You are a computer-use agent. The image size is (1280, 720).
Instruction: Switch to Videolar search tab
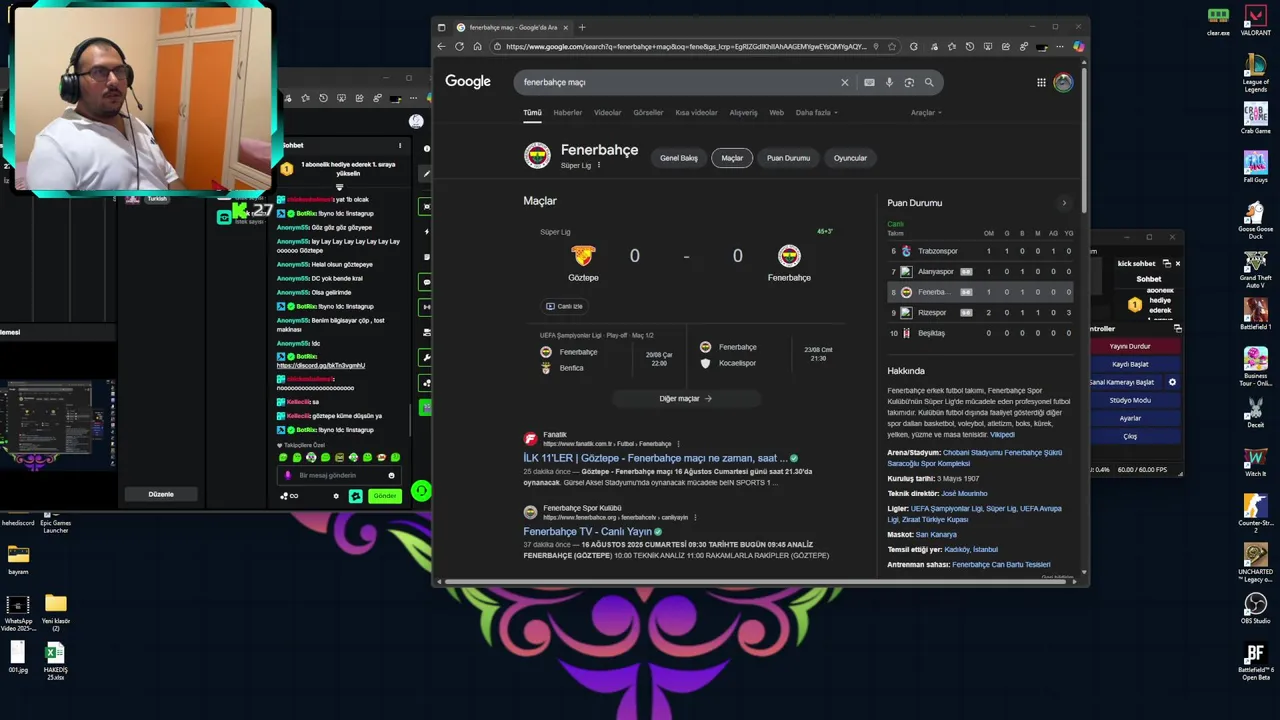607,113
